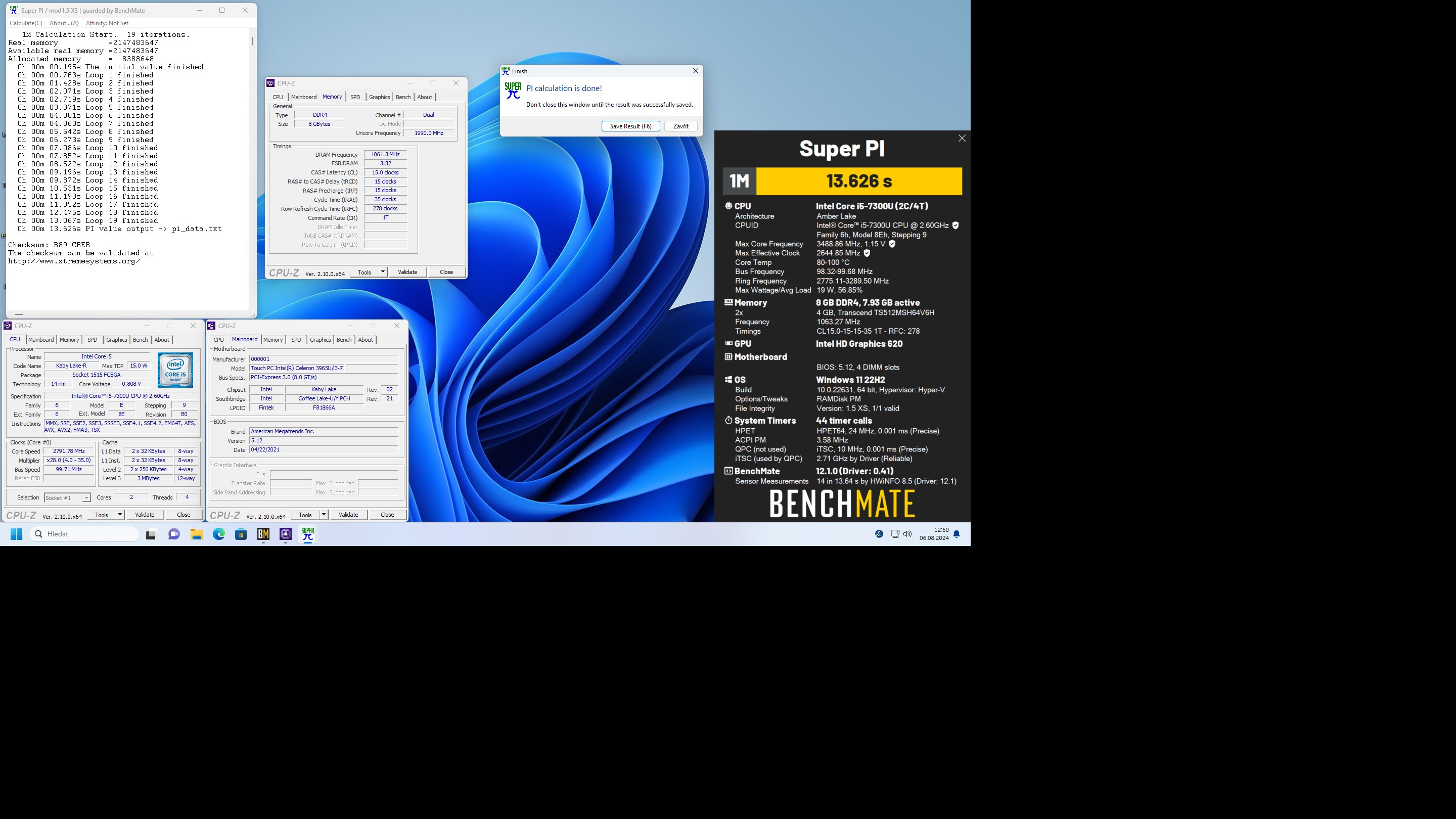Click the Super PI window title icon
Viewport: 1456px width, 819px height.
click(x=14, y=10)
